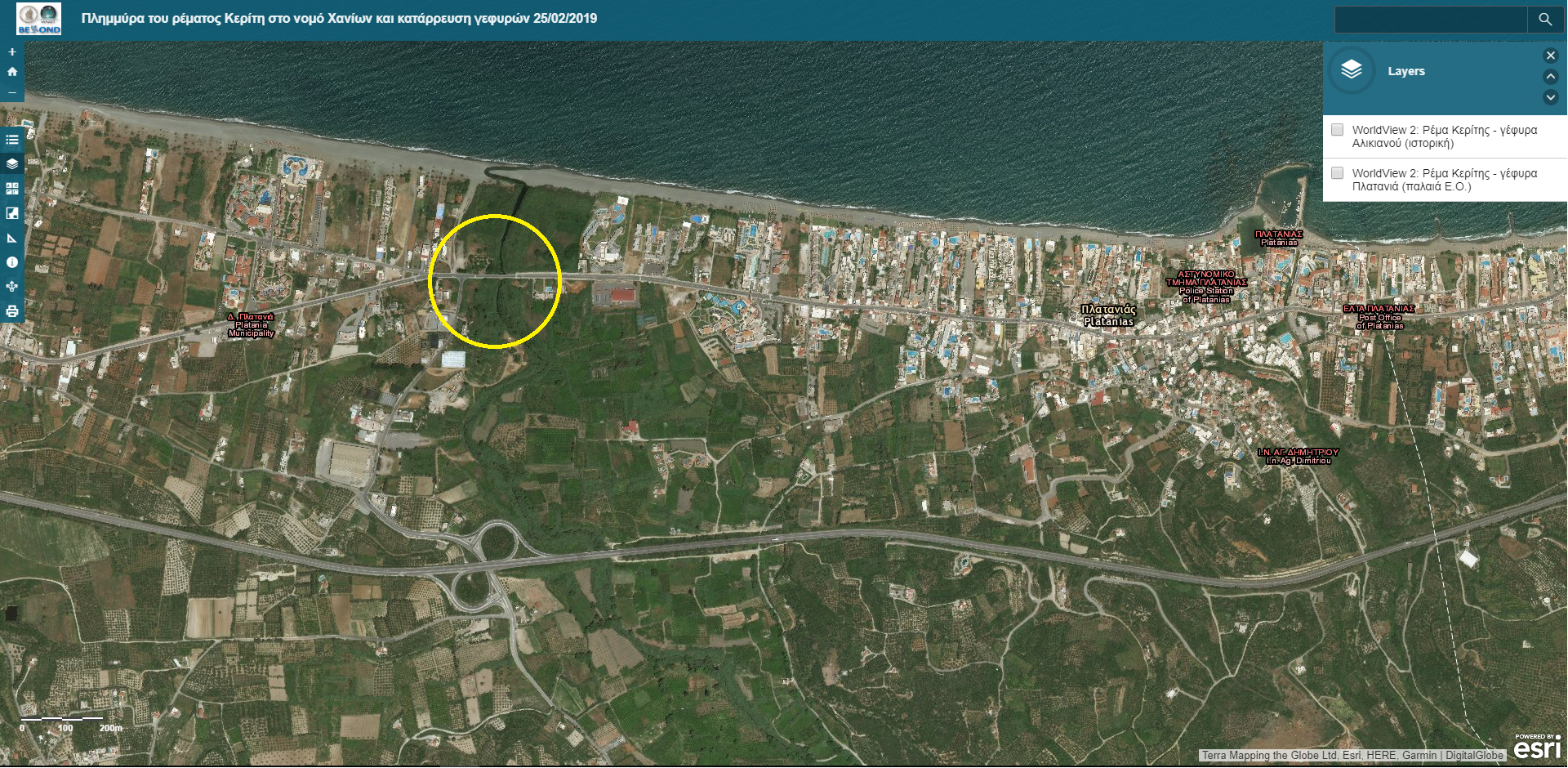Open the Print tool
This screenshot has width=1568, height=768.
pos(12,311)
